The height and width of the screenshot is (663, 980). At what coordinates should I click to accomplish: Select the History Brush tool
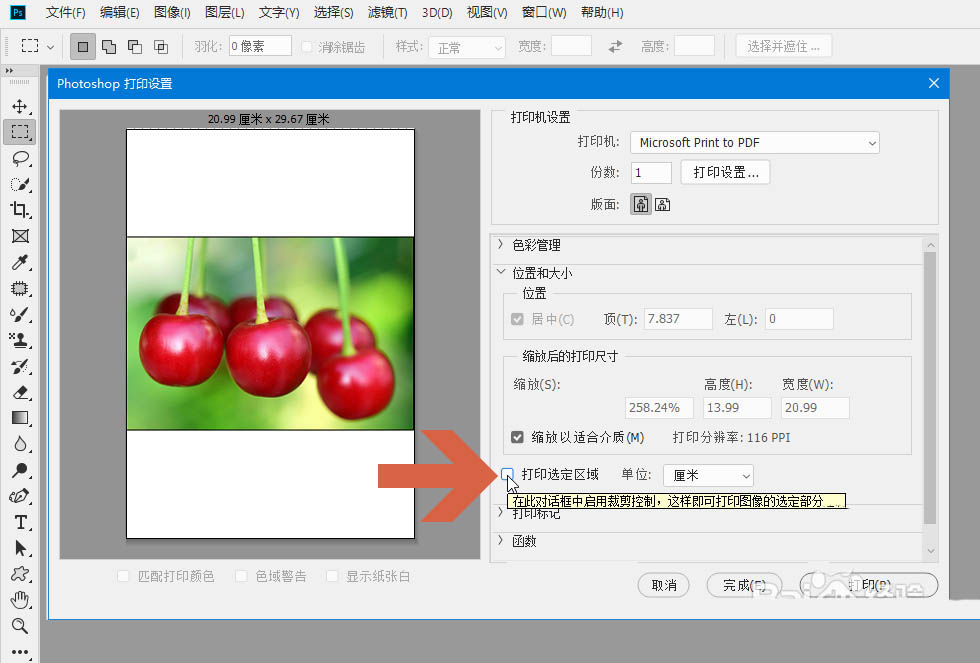pyautogui.click(x=20, y=366)
